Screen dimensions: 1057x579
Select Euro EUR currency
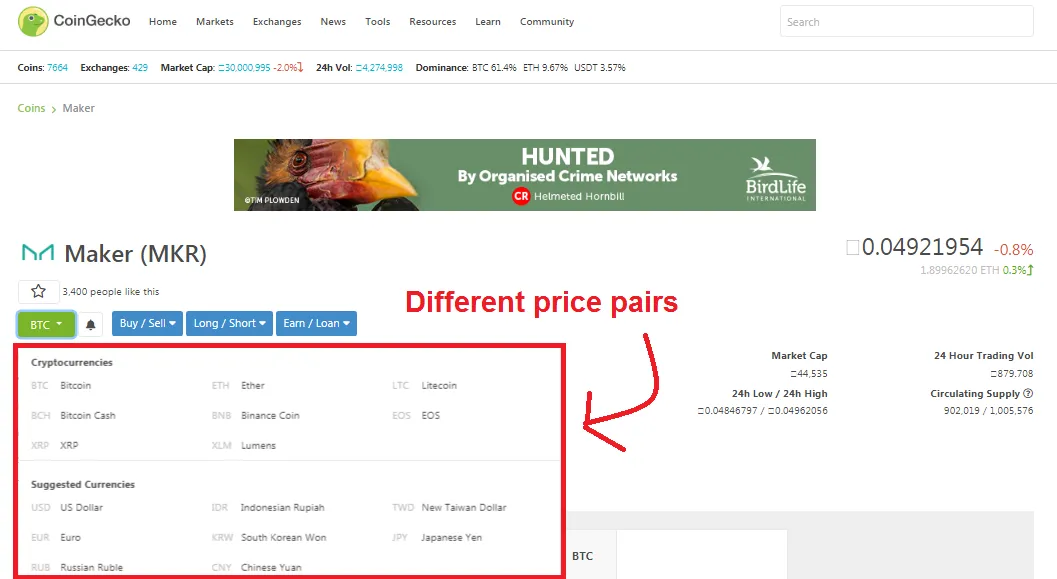pyautogui.click(x=56, y=537)
